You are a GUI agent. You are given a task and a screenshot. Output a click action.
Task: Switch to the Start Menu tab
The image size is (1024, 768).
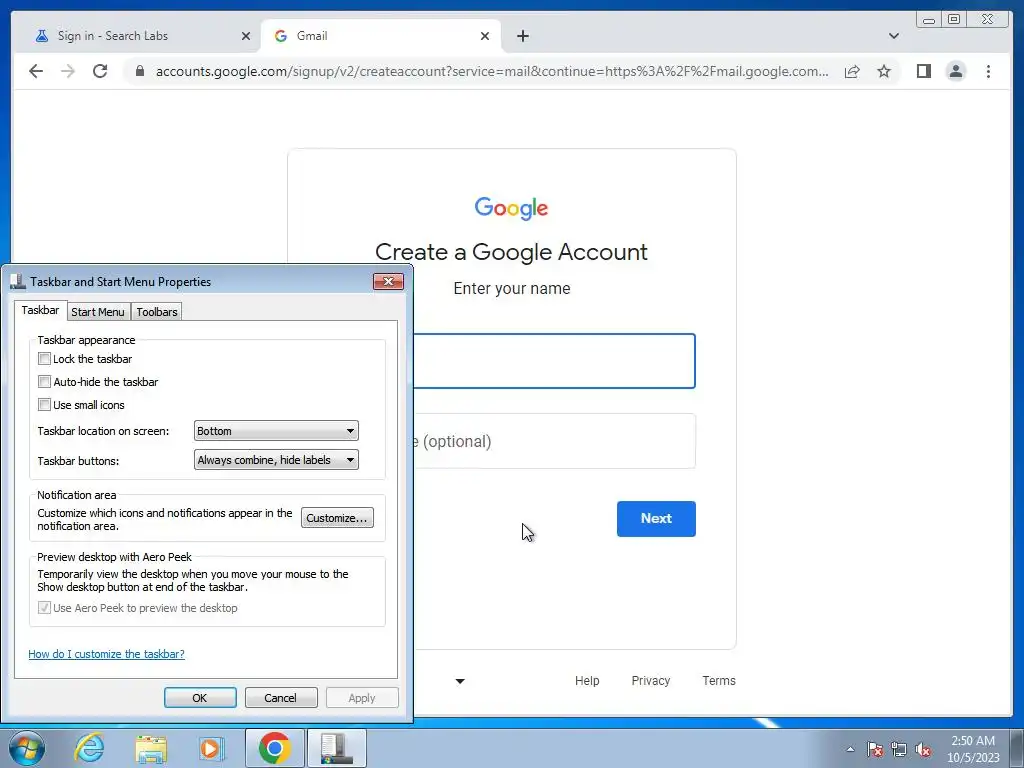click(98, 312)
